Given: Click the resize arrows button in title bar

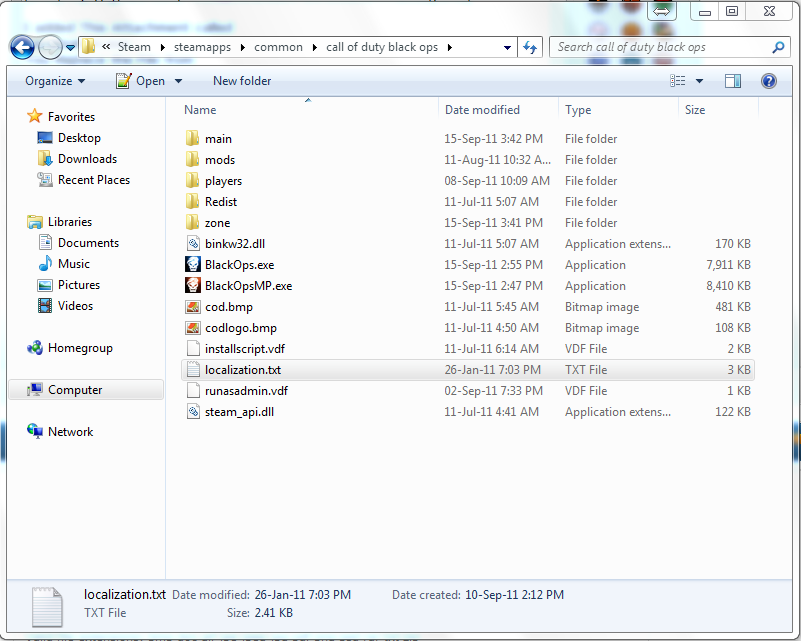Looking at the screenshot, I should 661,11.
